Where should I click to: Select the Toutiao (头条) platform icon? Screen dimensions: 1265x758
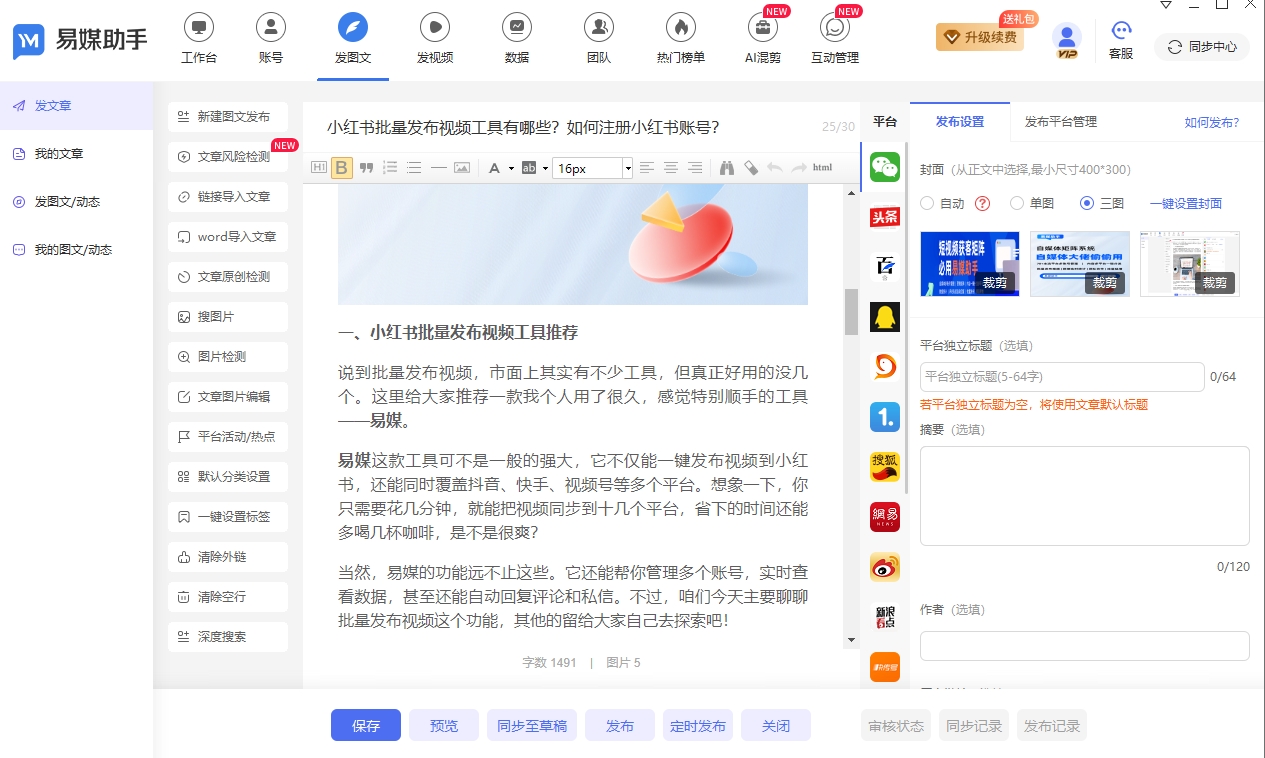pos(884,217)
